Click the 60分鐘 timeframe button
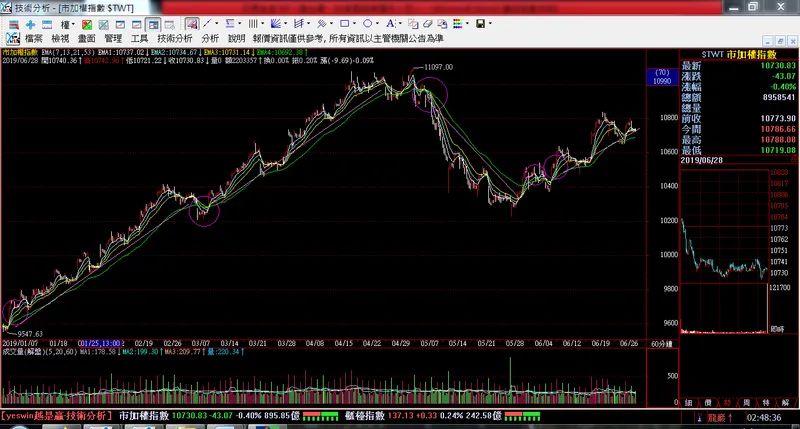Image resolution: width=800 pixels, height=429 pixels. coord(661,343)
